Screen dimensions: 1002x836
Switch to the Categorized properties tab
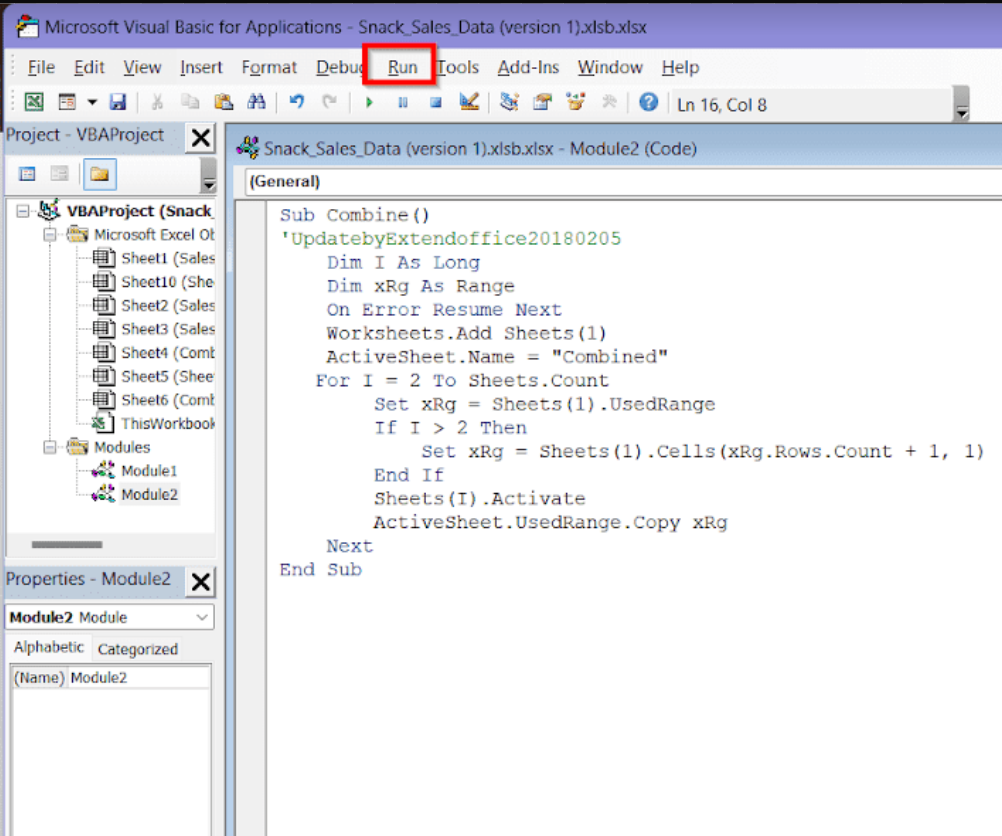coord(137,649)
